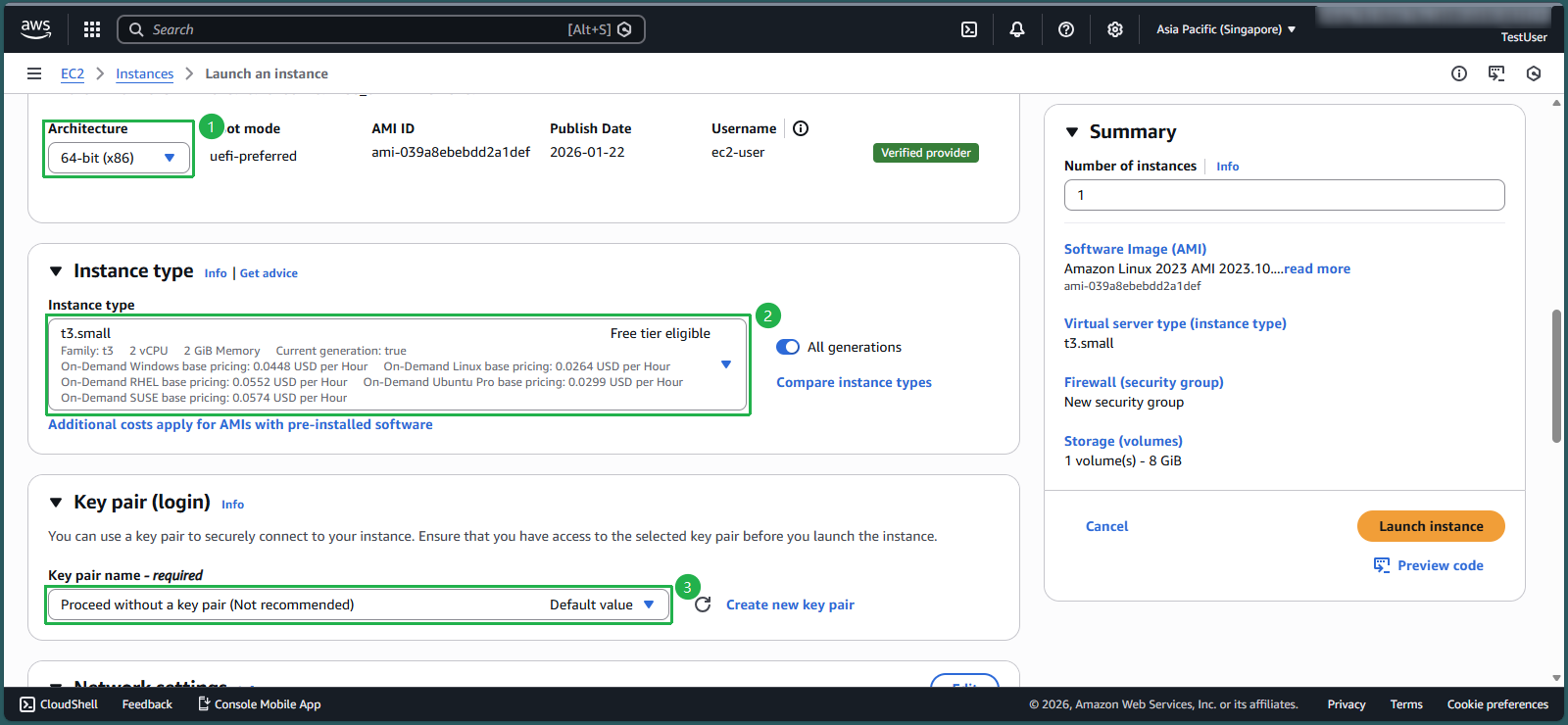Open the Asia Pacific (Singapore) region selector
1568x725 pixels.
(x=1225, y=29)
